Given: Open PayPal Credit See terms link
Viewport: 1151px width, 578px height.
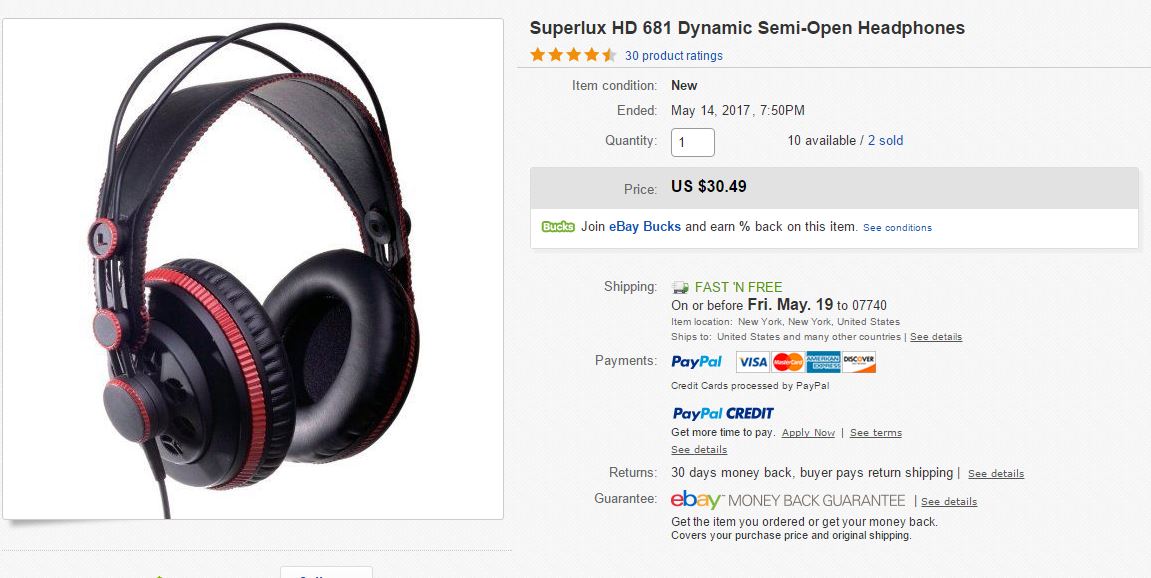Looking at the screenshot, I should (876, 433).
